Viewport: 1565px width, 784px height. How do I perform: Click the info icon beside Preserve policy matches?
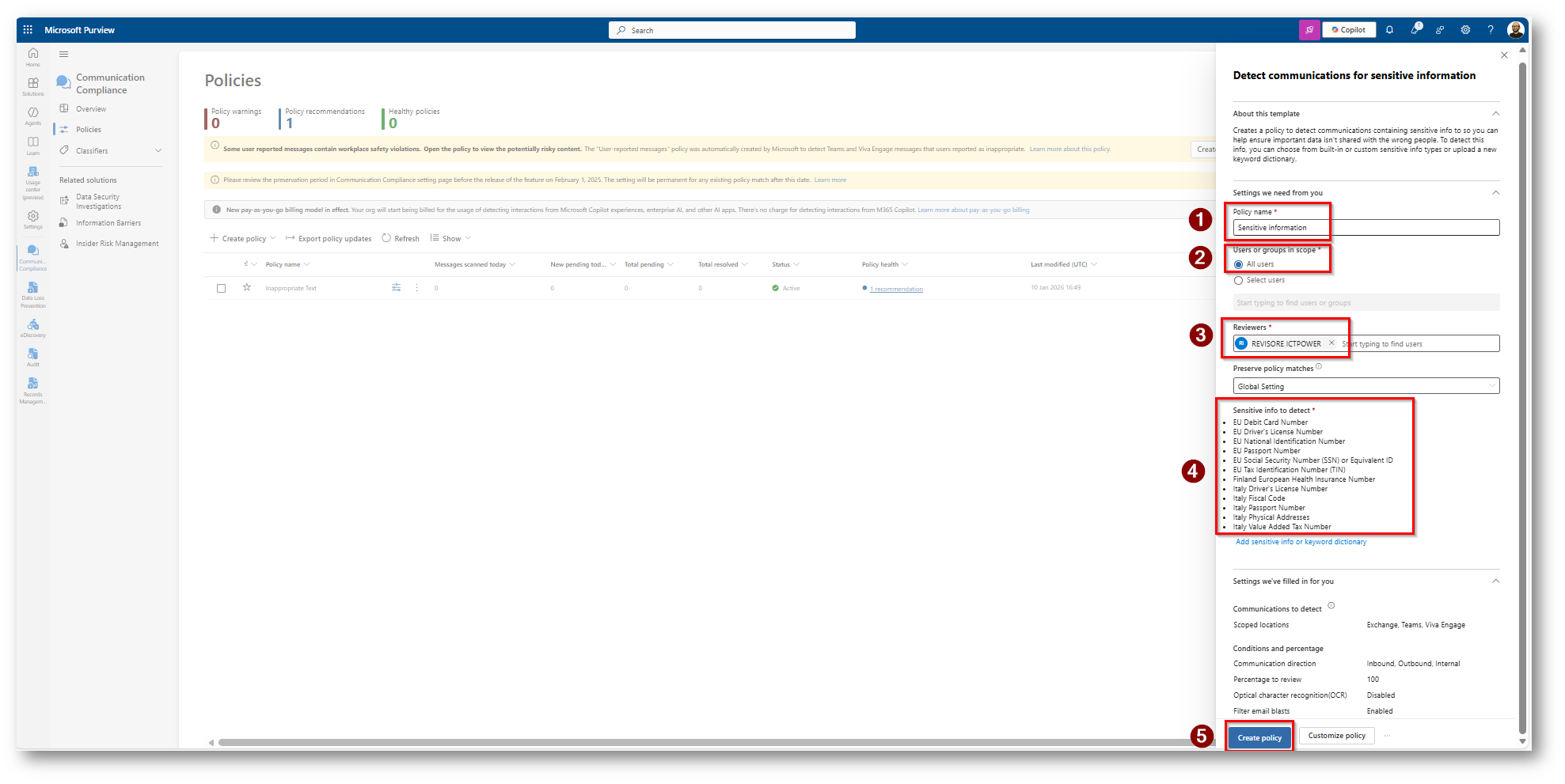tap(1319, 366)
